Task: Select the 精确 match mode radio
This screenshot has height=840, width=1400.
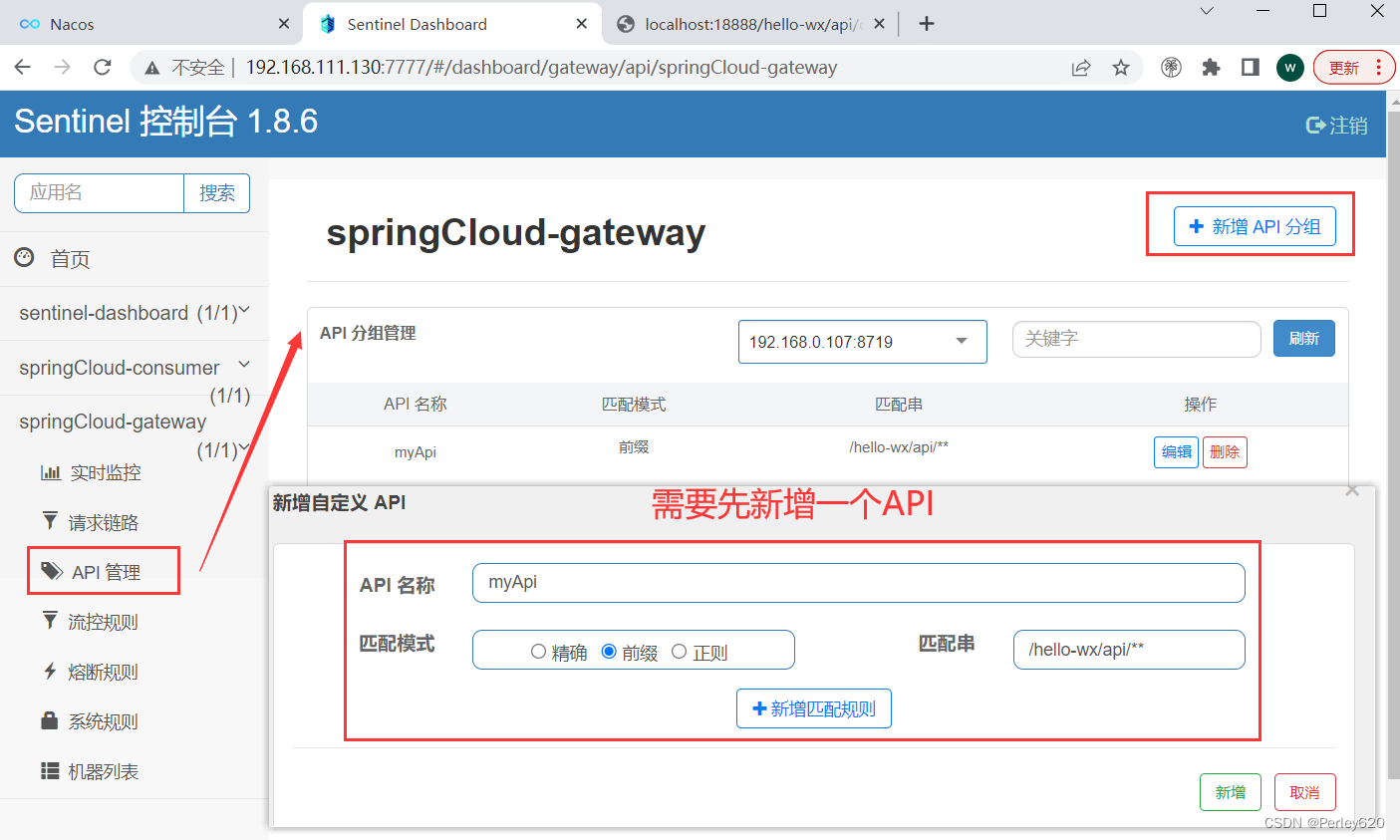Action: pos(538,652)
